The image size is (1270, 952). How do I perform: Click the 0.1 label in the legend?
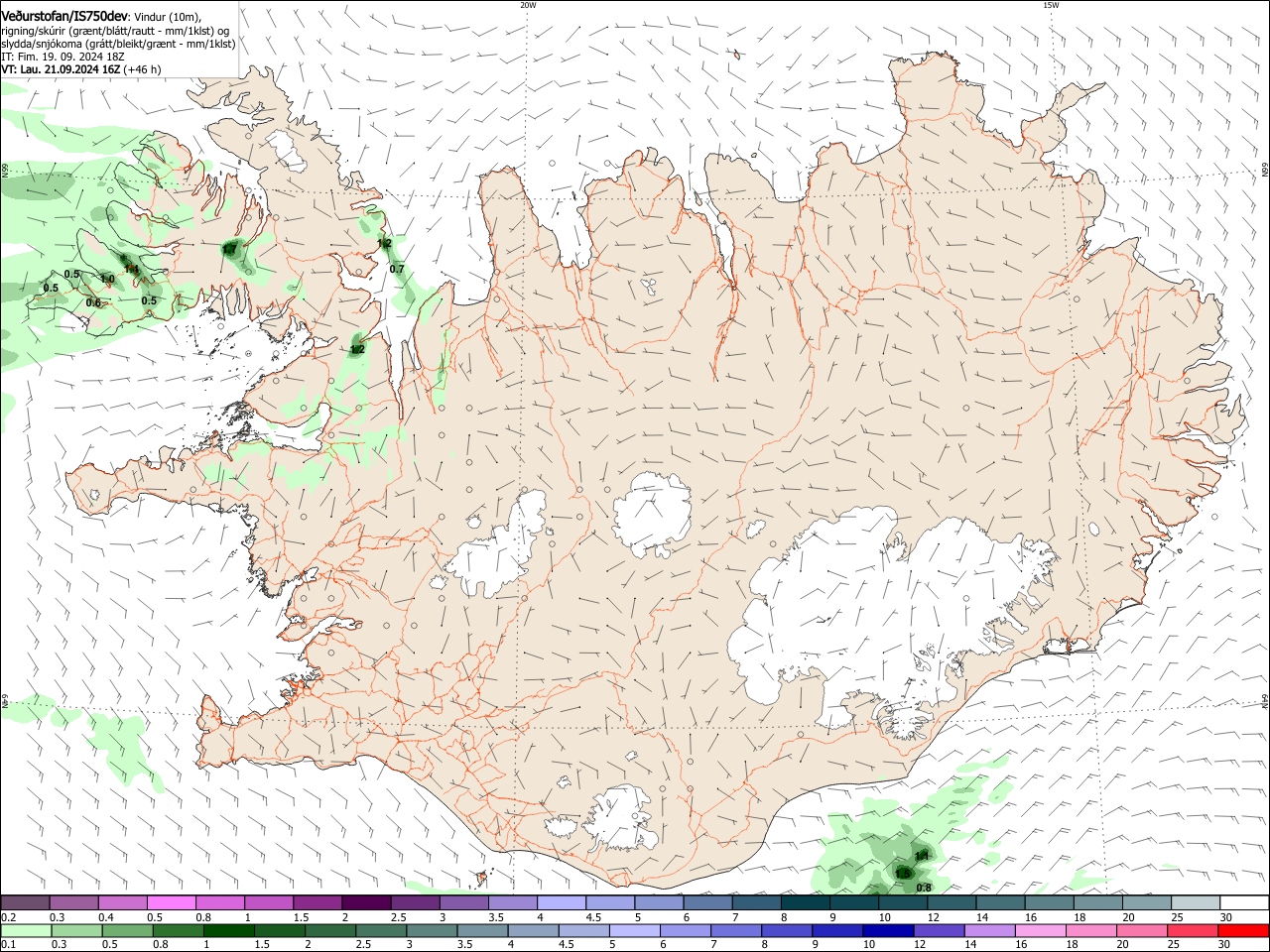[x=8, y=943]
